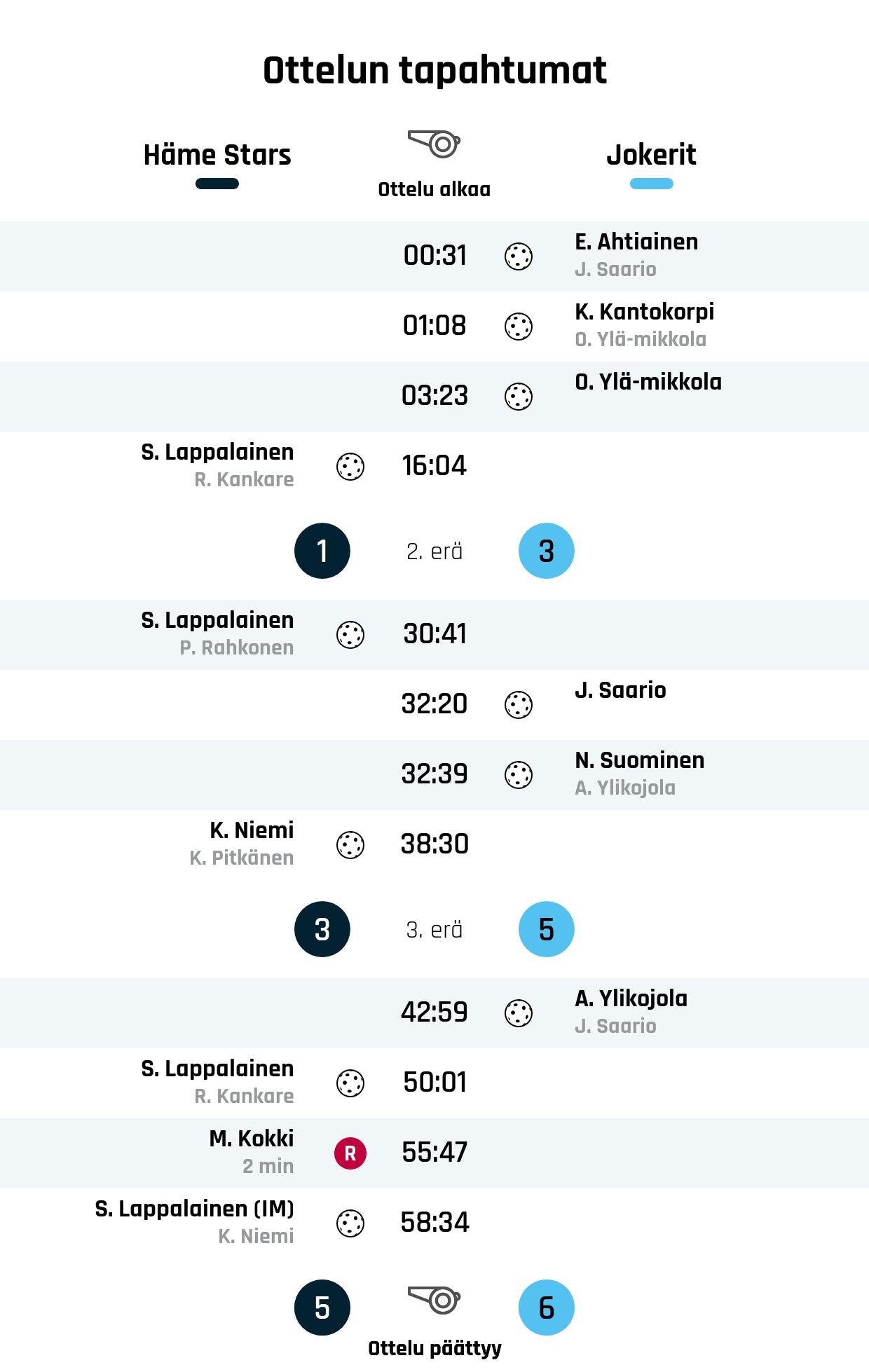This screenshot has width=869, height=1372.
Task: Click the dark Häme Stars color bar
Action: tap(217, 184)
